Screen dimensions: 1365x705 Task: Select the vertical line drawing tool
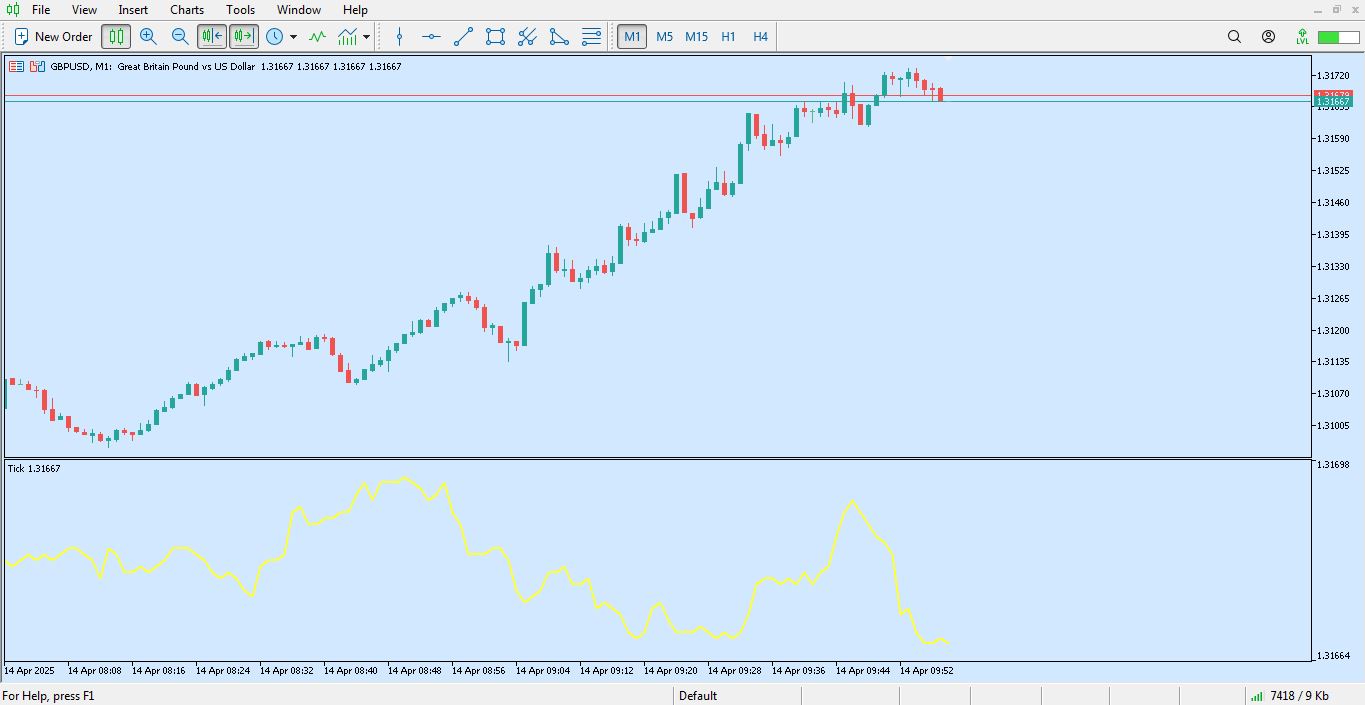[x=400, y=37]
